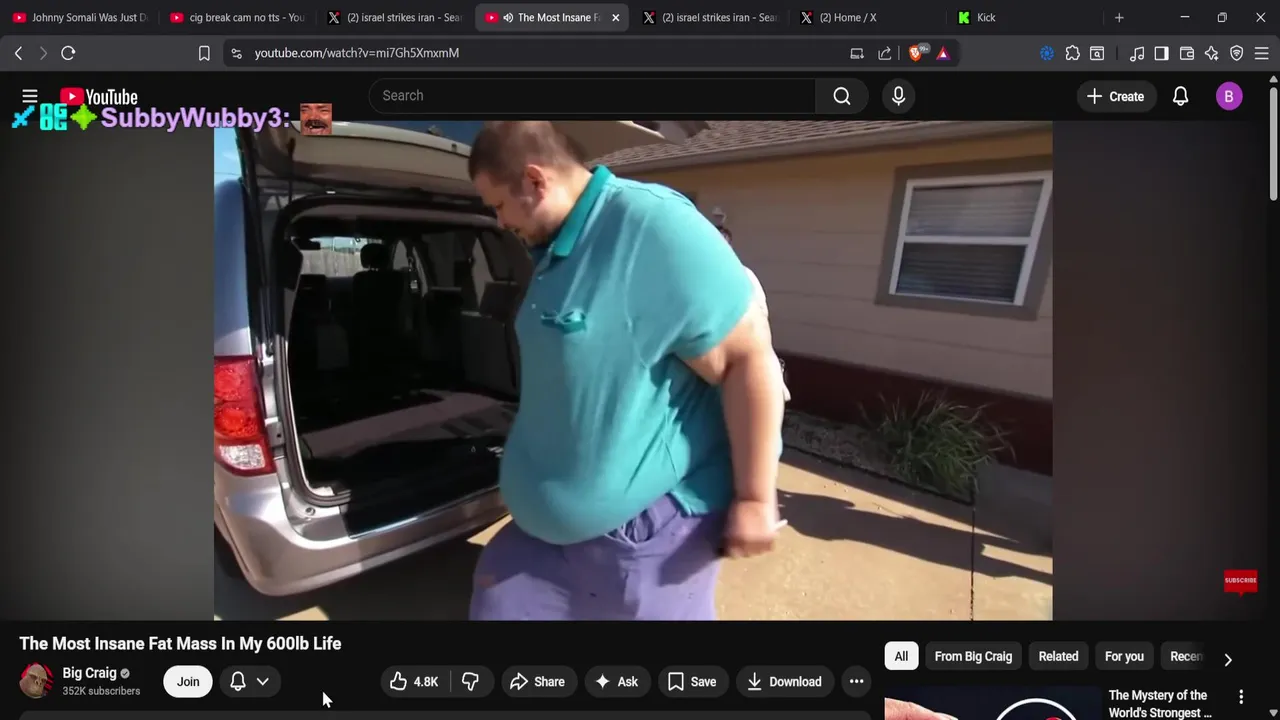Click the search magnifier button
The height and width of the screenshot is (720, 1280).
tap(842, 96)
